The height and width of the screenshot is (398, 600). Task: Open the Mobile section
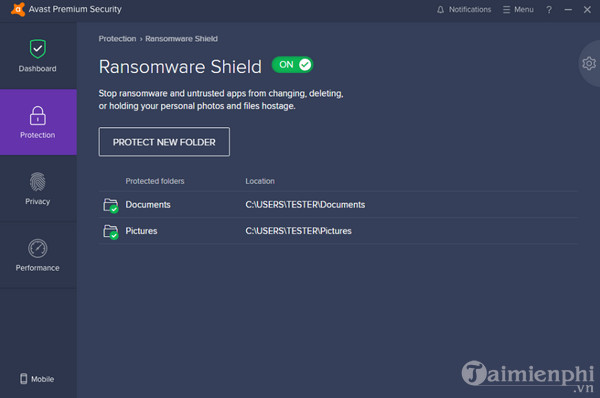pos(37,379)
